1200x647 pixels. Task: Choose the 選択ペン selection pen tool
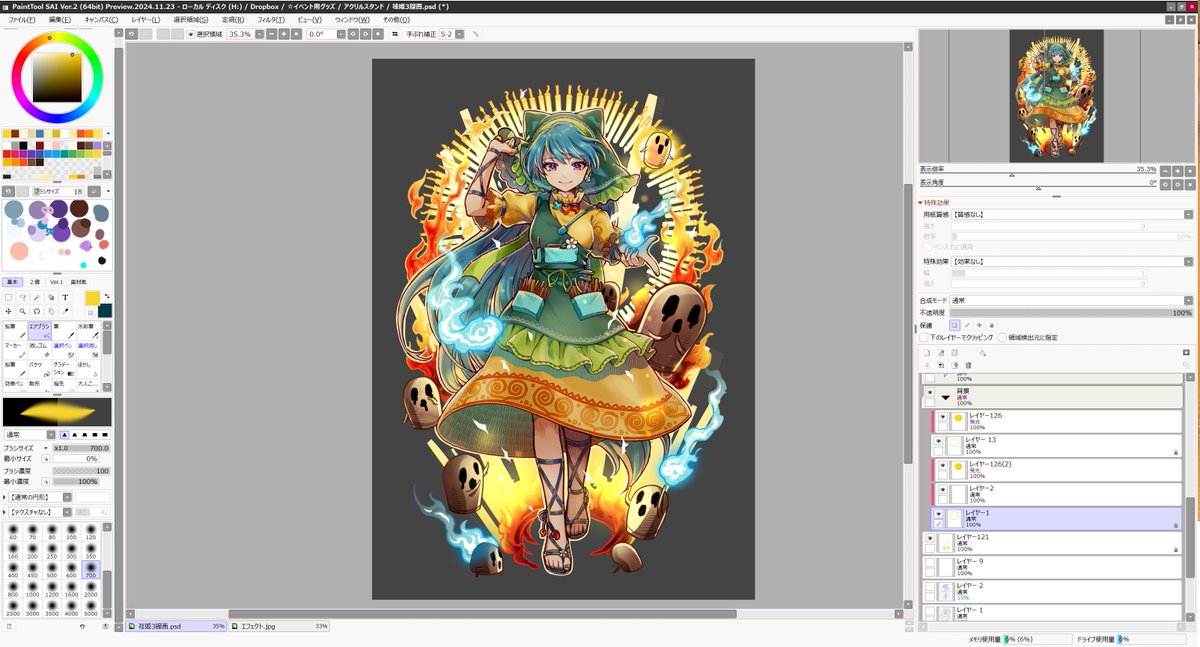pyautogui.click(x=64, y=350)
